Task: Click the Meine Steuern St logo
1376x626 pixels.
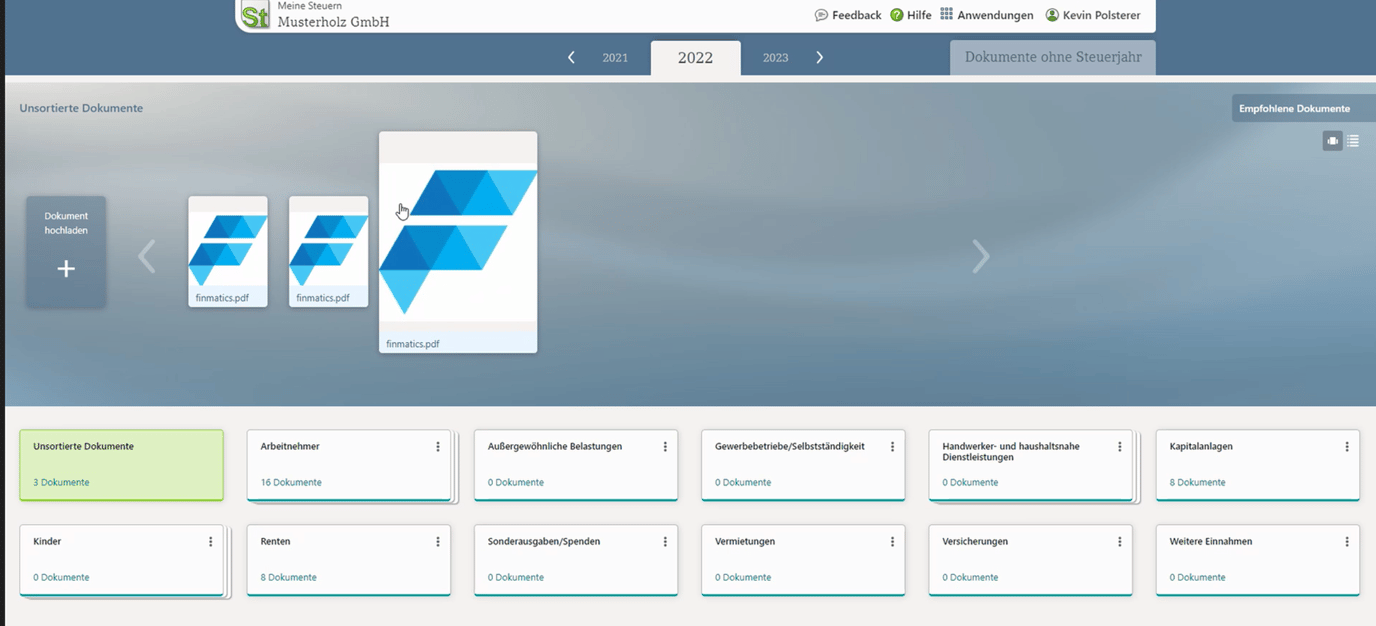Action: pyautogui.click(x=256, y=15)
